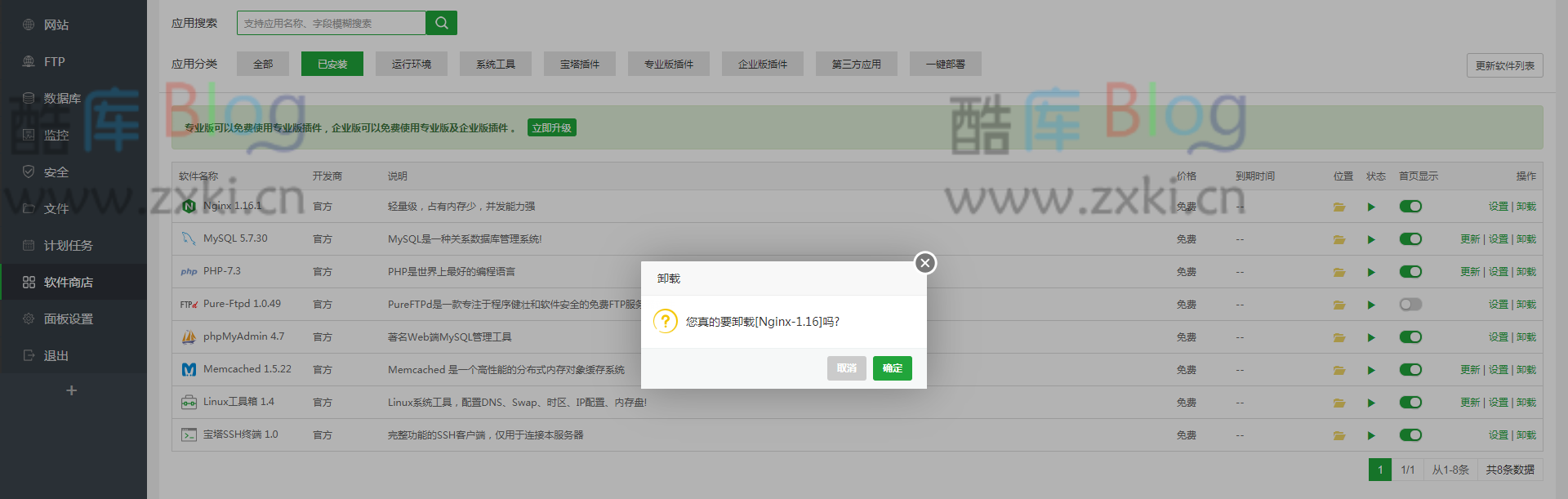Click 更新 link in the MySQL 5.7.30 row
This screenshot has width=1568, height=499.
coord(1470,239)
